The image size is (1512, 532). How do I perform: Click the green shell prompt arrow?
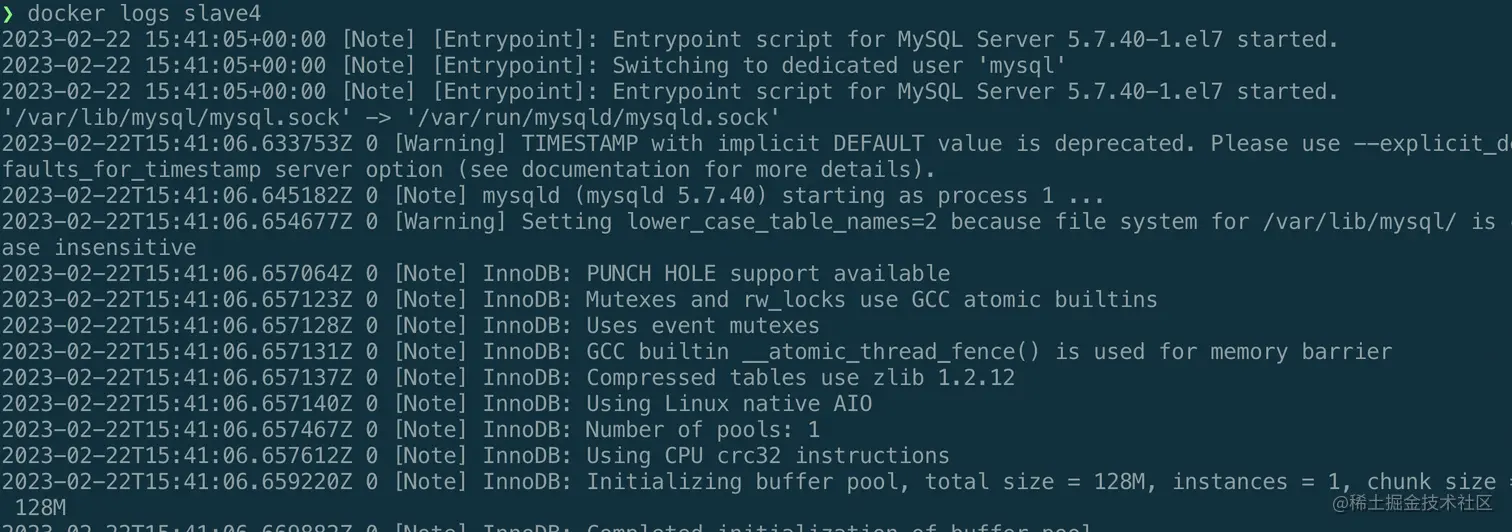[8, 14]
